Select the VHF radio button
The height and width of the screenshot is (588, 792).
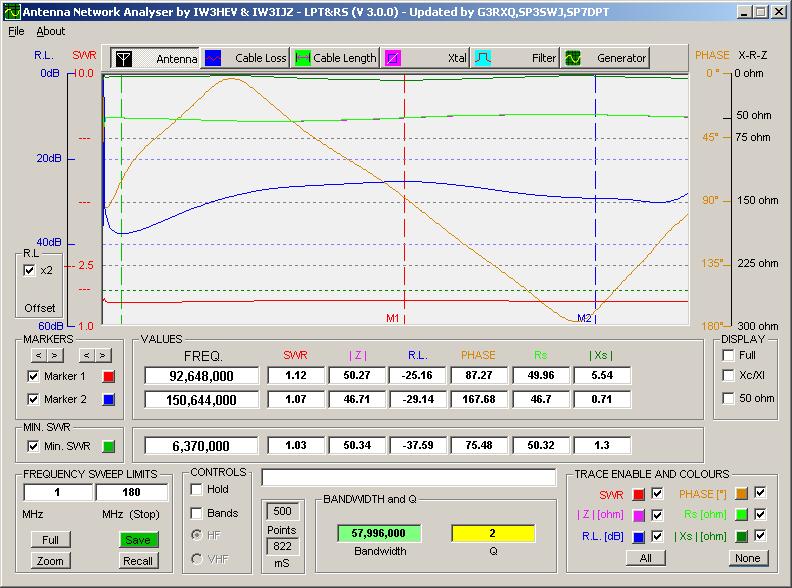pyautogui.click(x=197, y=558)
